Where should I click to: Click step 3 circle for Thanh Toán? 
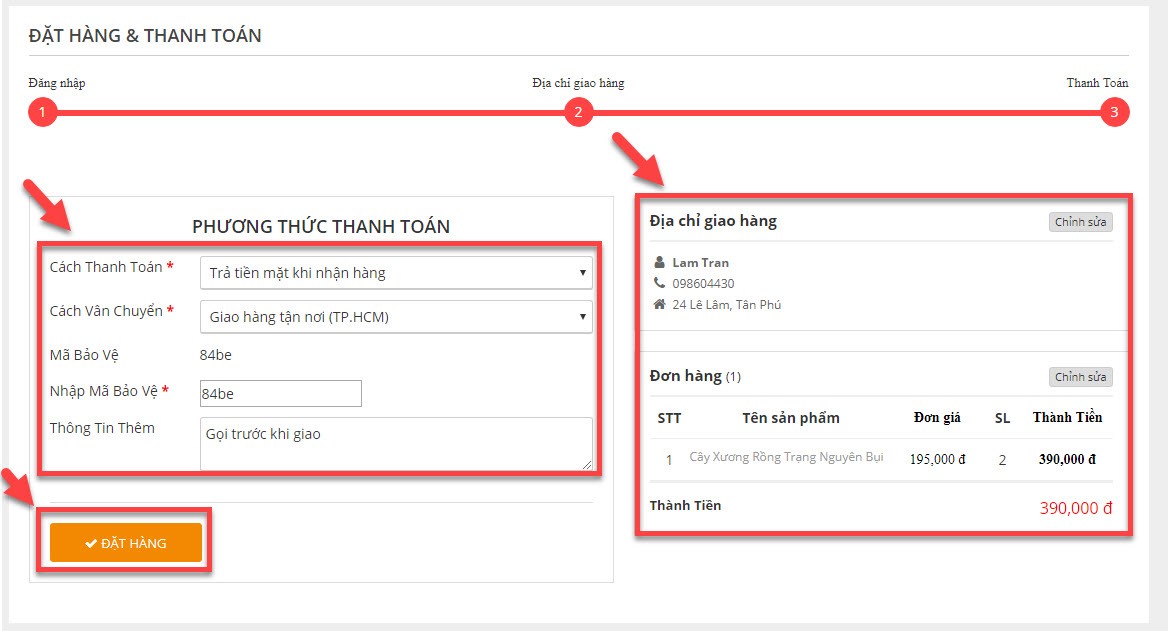pos(1114,112)
